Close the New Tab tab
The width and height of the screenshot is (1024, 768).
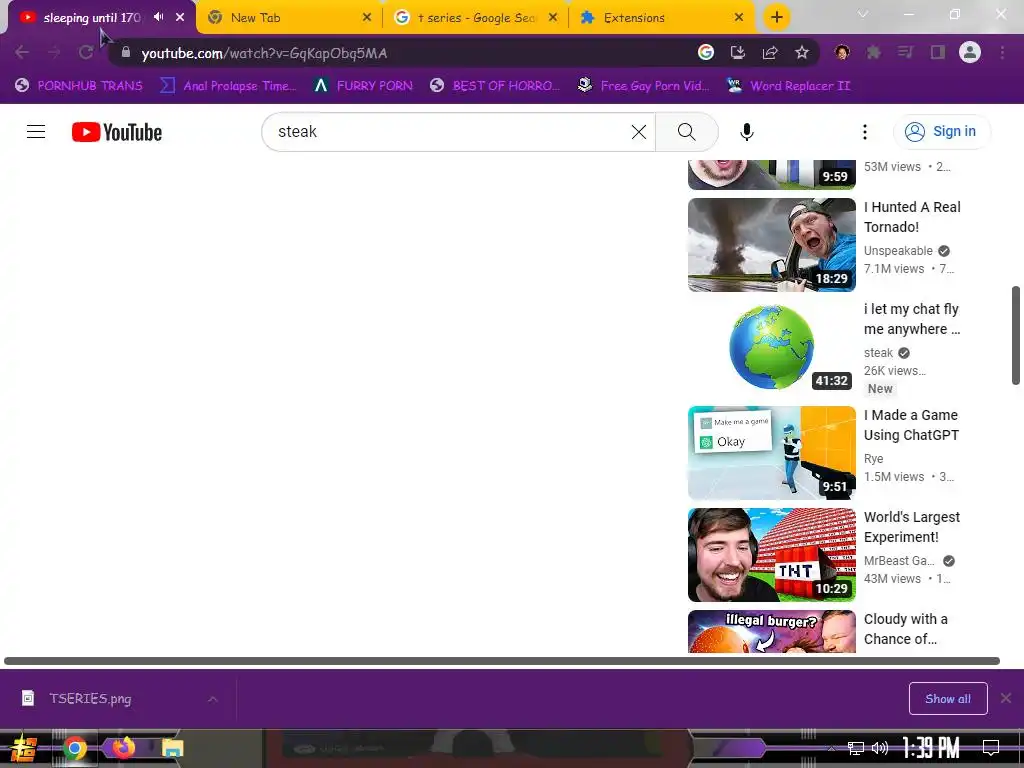367,18
